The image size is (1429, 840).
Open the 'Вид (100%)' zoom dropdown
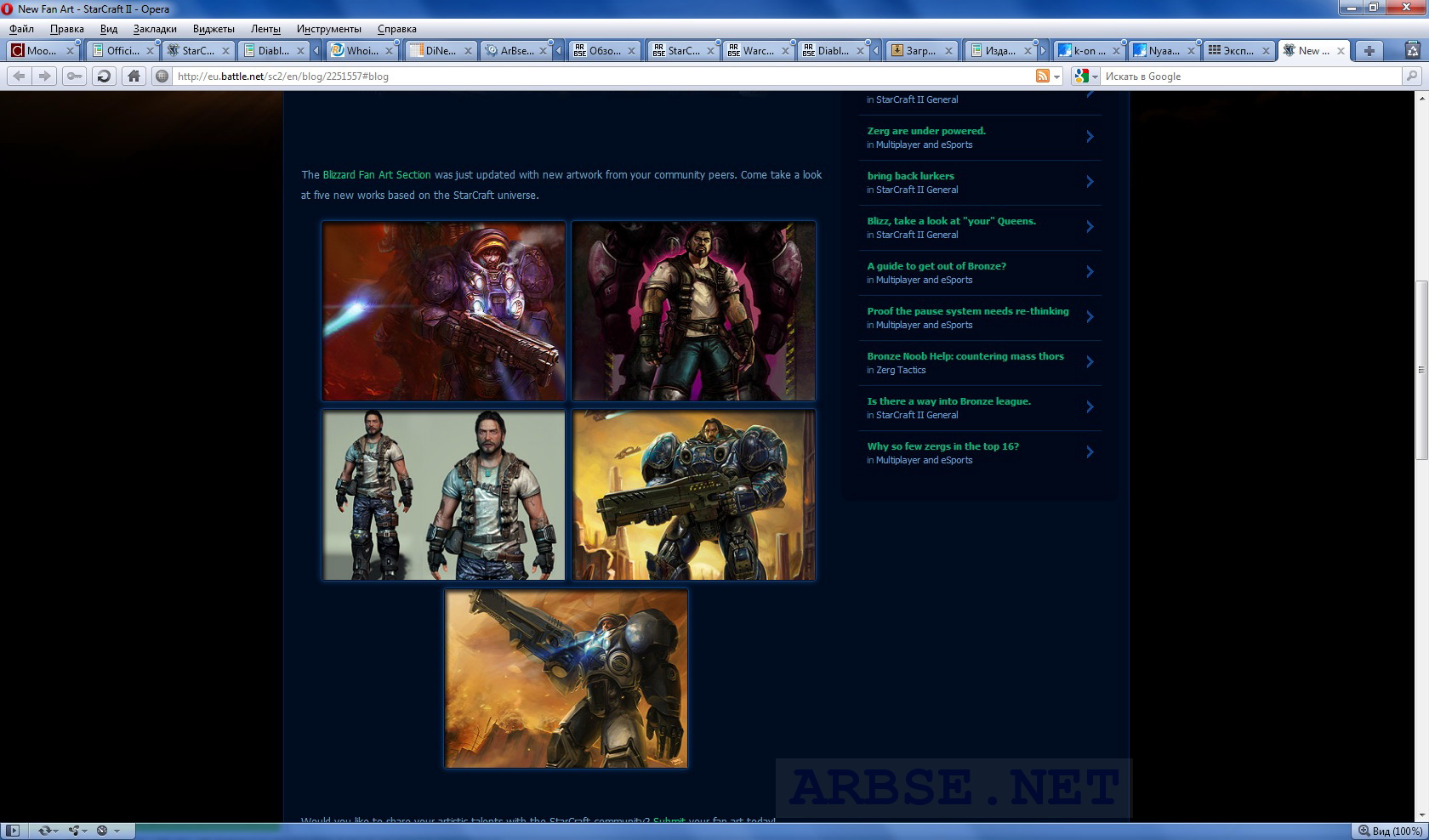coord(1389,831)
